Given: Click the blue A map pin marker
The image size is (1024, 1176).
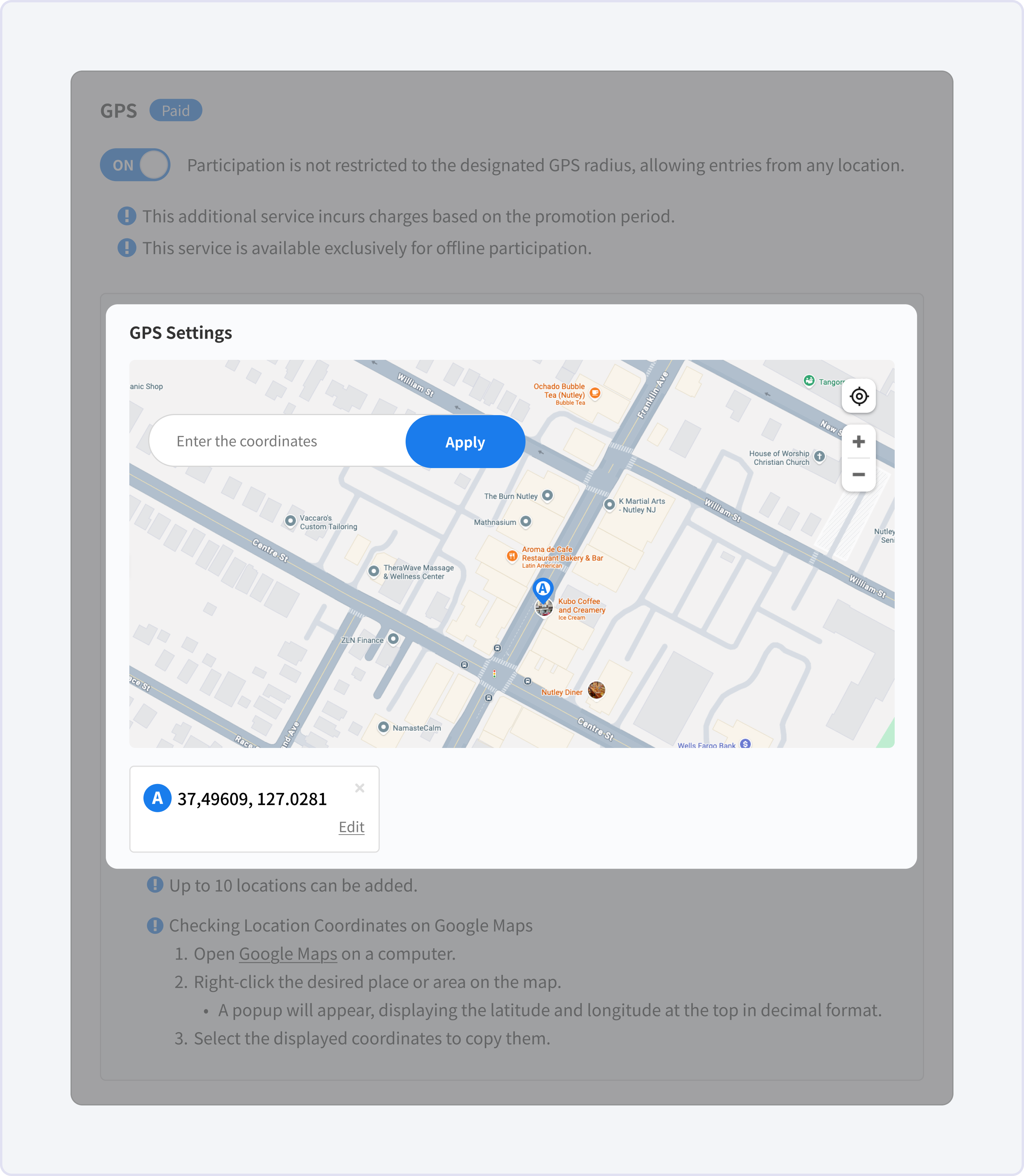Looking at the screenshot, I should pos(543,589).
